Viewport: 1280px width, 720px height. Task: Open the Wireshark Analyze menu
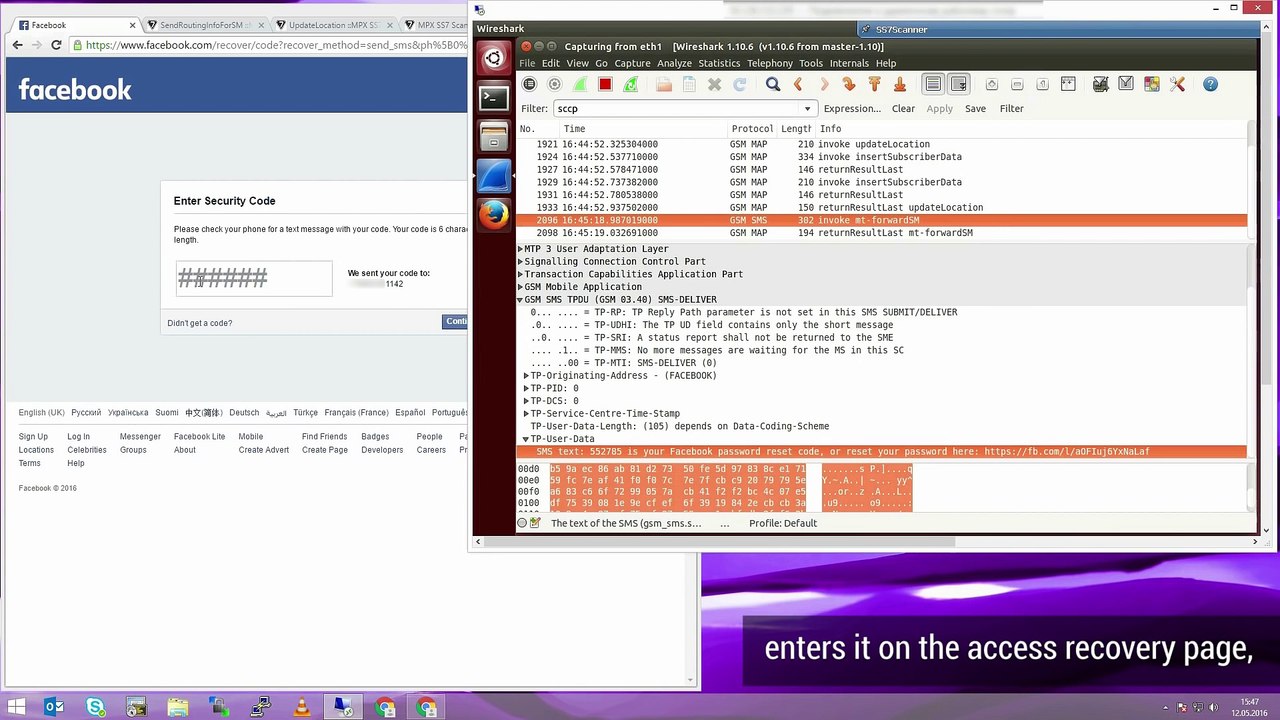coord(674,63)
